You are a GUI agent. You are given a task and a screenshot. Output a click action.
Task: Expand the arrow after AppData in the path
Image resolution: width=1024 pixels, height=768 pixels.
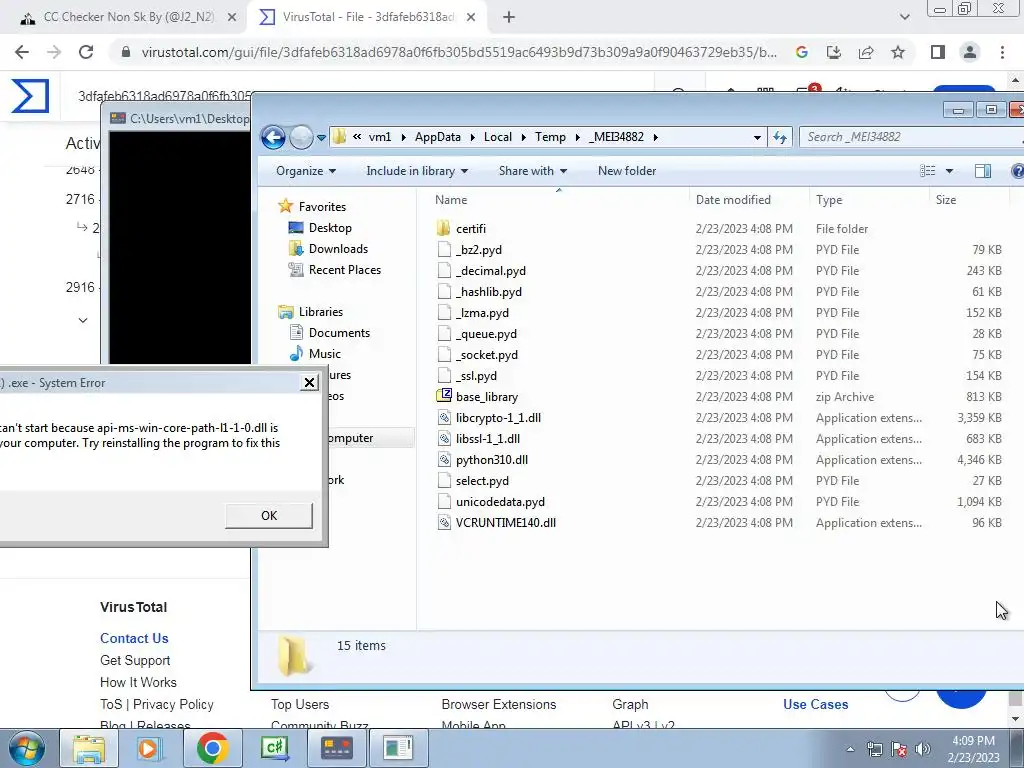(x=472, y=137)
